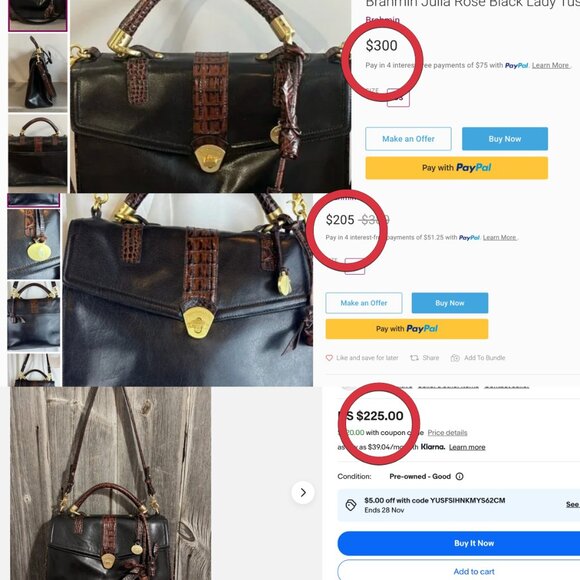
Task: Open Klarna Learn more link
Action: coord(467,447)
